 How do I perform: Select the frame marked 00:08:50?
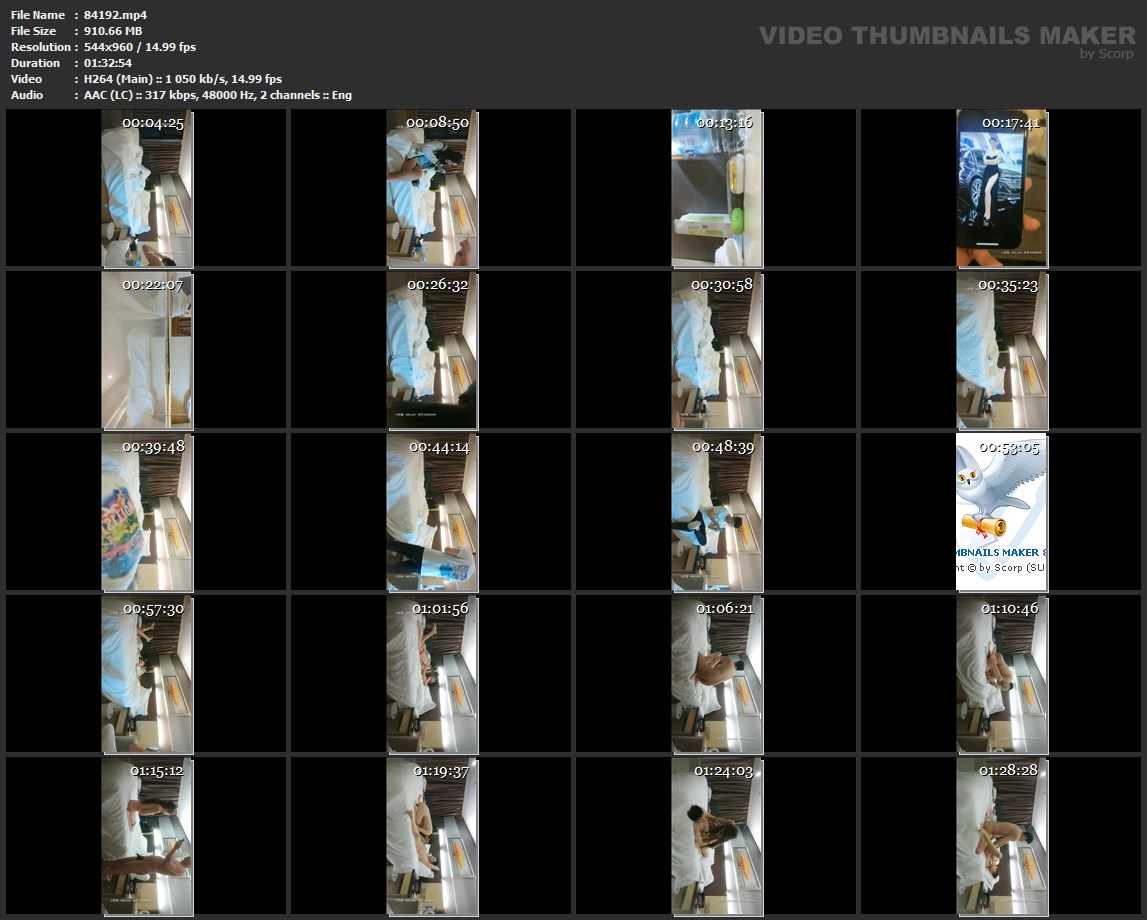432,189
